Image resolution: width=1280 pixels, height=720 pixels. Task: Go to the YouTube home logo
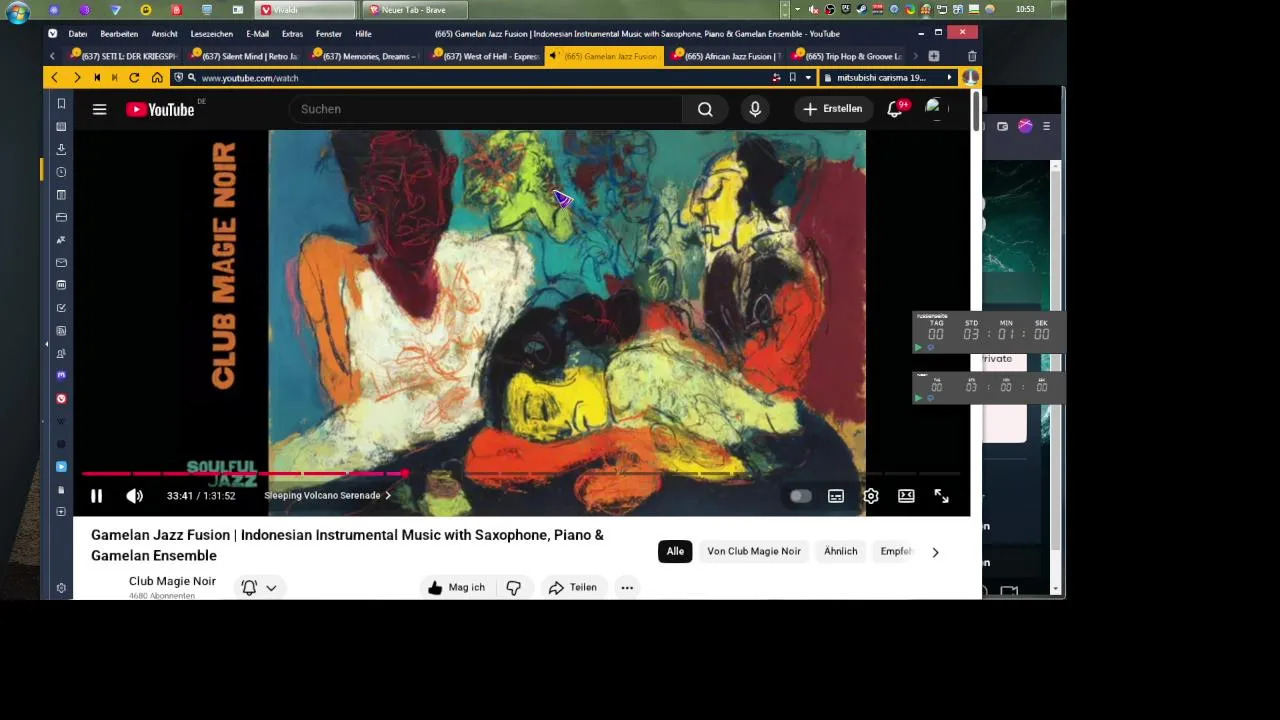160,110
